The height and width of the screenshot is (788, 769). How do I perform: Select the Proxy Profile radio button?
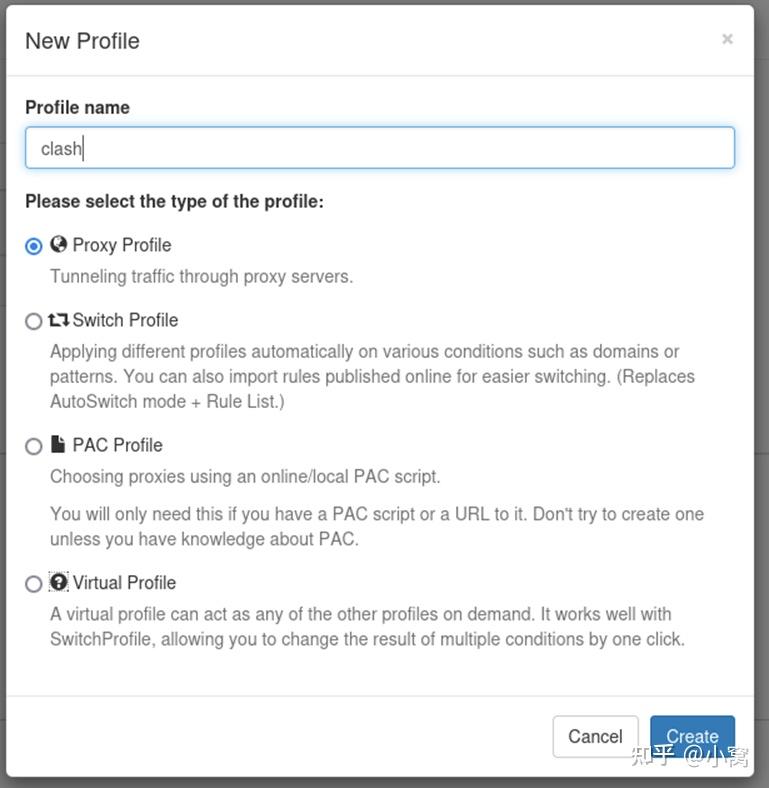tap(34, 246)
